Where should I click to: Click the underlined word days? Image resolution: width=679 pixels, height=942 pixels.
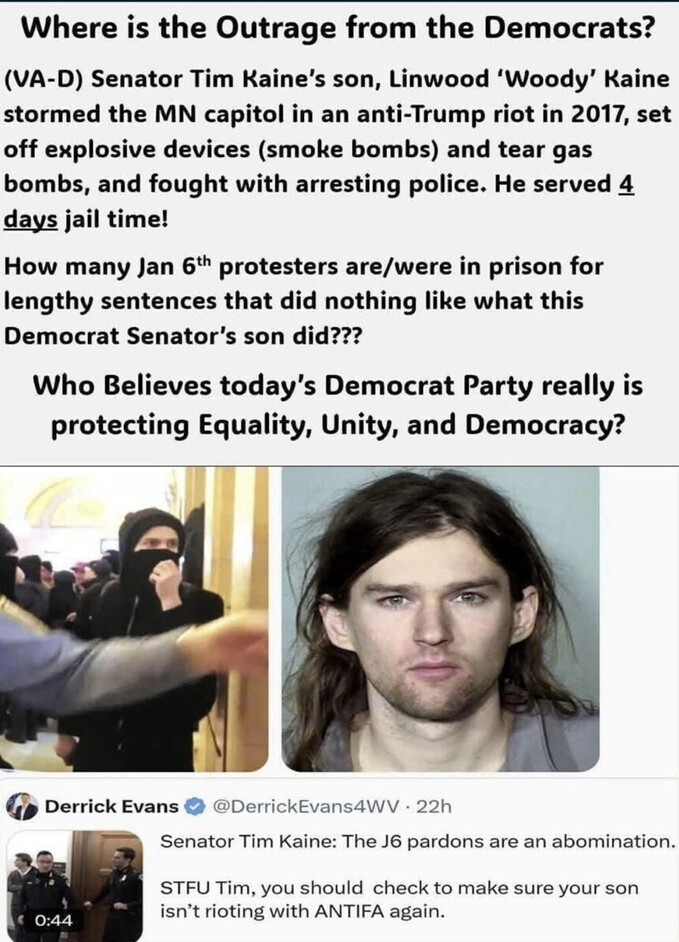[x=31, y=220]
